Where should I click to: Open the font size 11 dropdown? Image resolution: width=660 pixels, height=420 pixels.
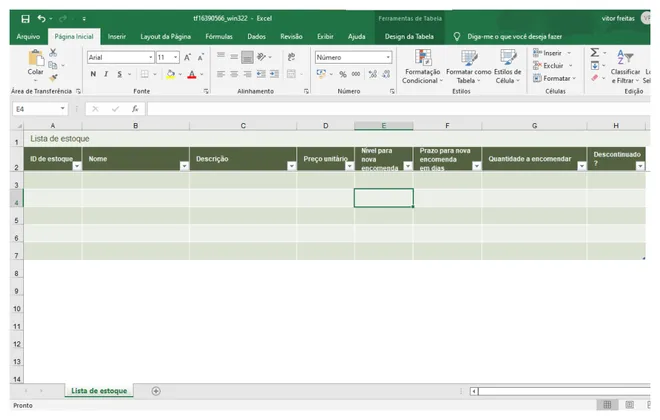click(176, 57)
